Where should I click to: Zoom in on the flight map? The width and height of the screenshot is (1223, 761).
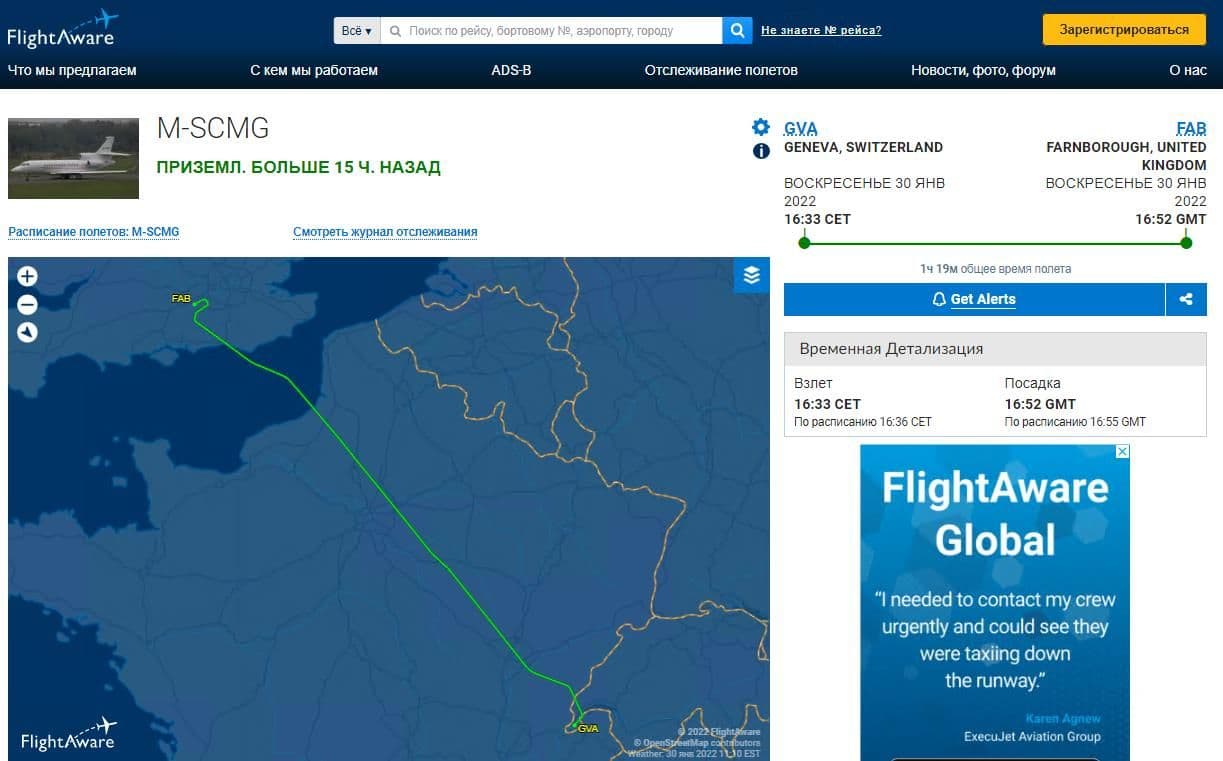(27, 277)
